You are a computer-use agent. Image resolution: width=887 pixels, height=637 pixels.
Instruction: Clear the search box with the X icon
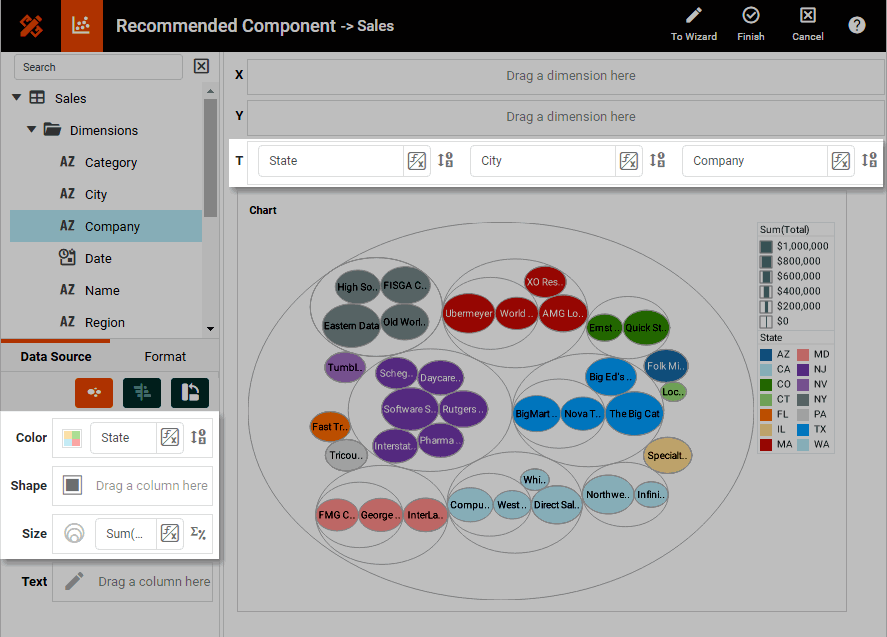coord(201,67)
